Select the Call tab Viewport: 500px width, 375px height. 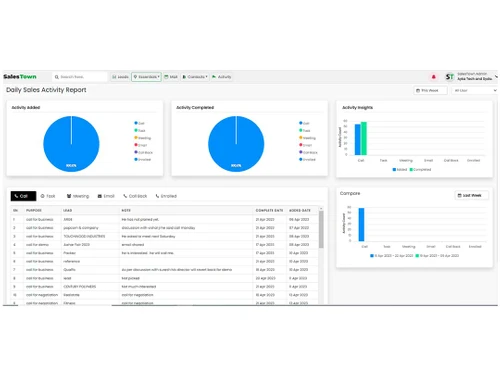(x=23, y=196)
